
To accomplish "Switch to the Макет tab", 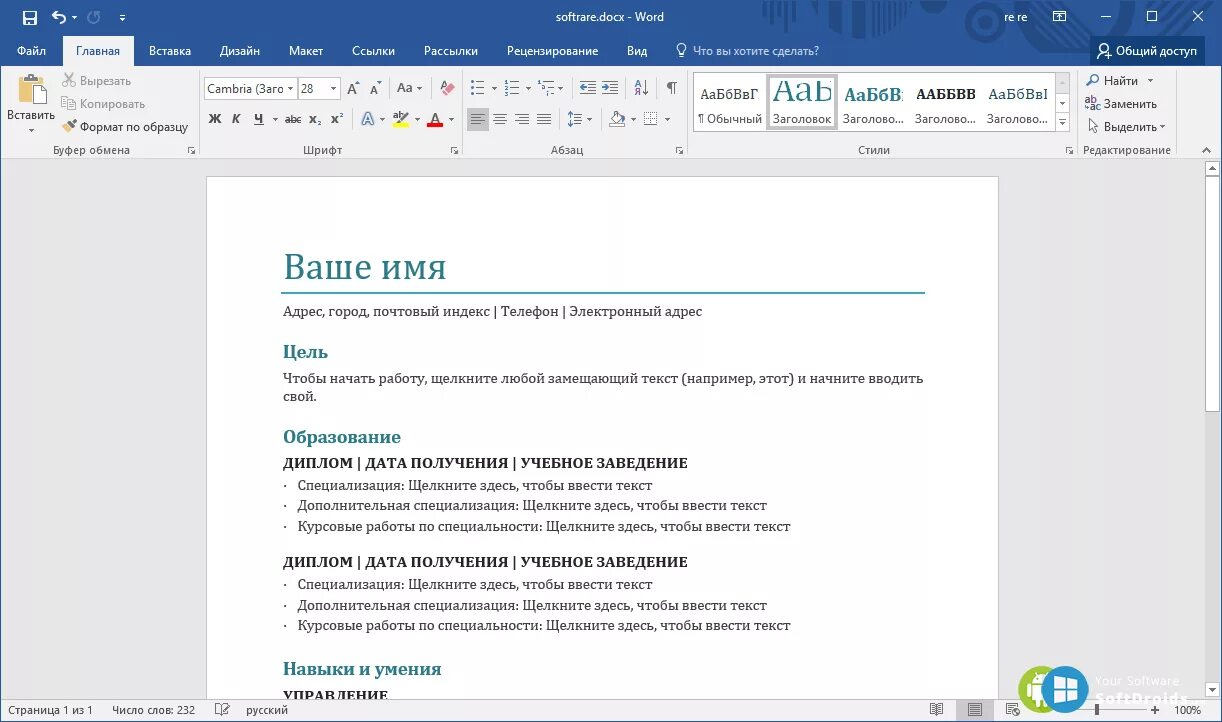I will (x=306, y=51).
